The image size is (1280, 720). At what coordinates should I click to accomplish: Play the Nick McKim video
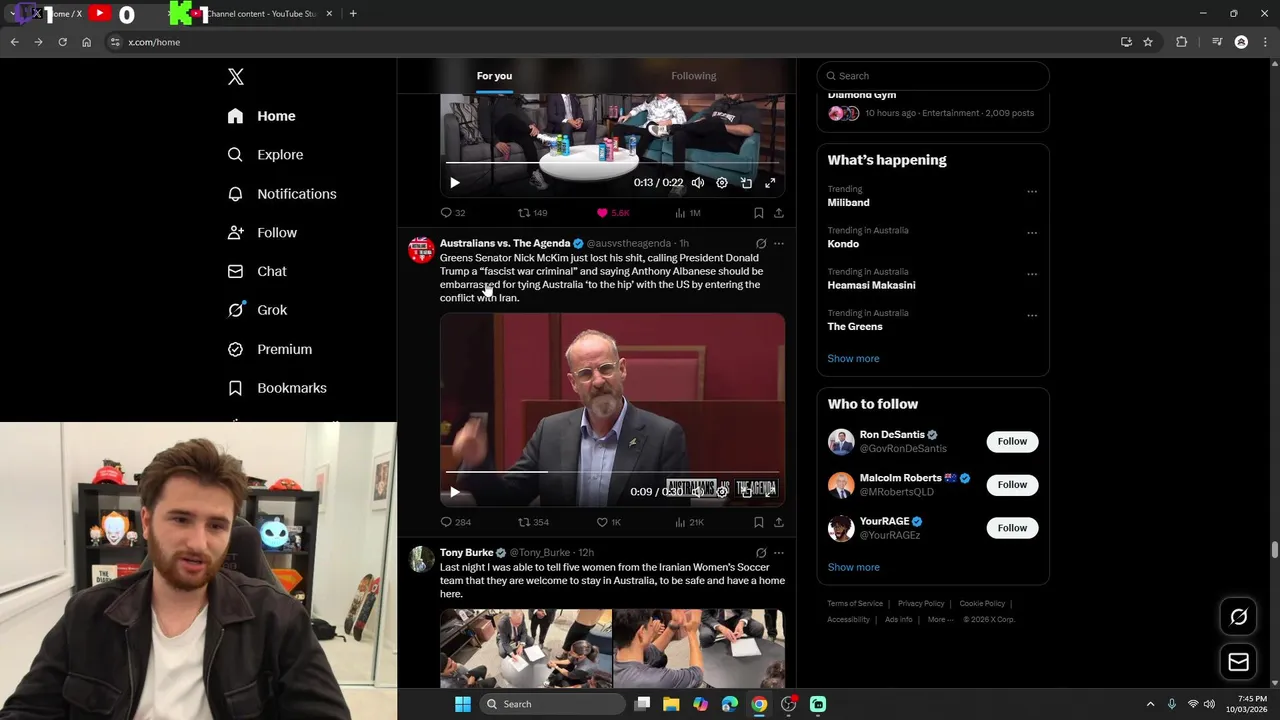(x=455, y=492)
